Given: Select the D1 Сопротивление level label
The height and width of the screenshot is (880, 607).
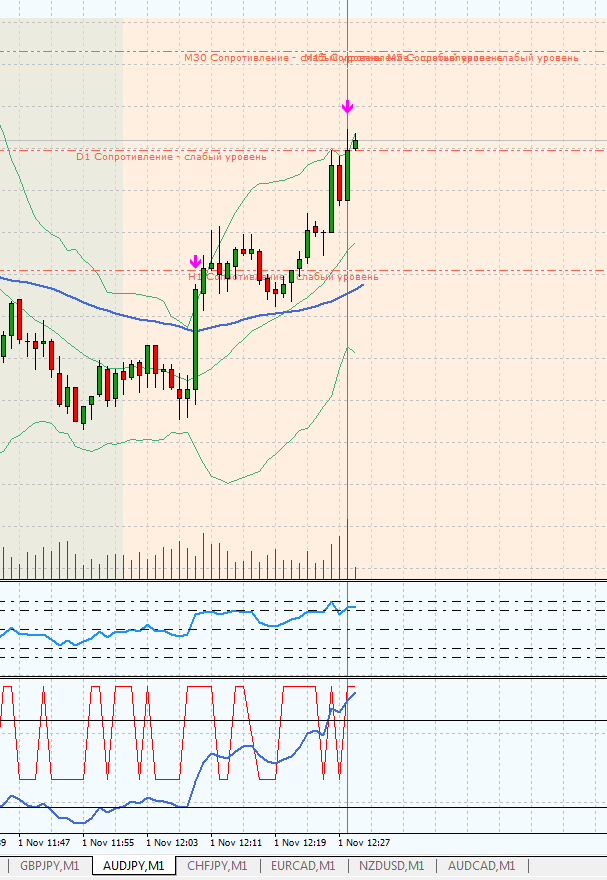Looking at the screenshot, I should pyautogui.click(x=171, y=157).
